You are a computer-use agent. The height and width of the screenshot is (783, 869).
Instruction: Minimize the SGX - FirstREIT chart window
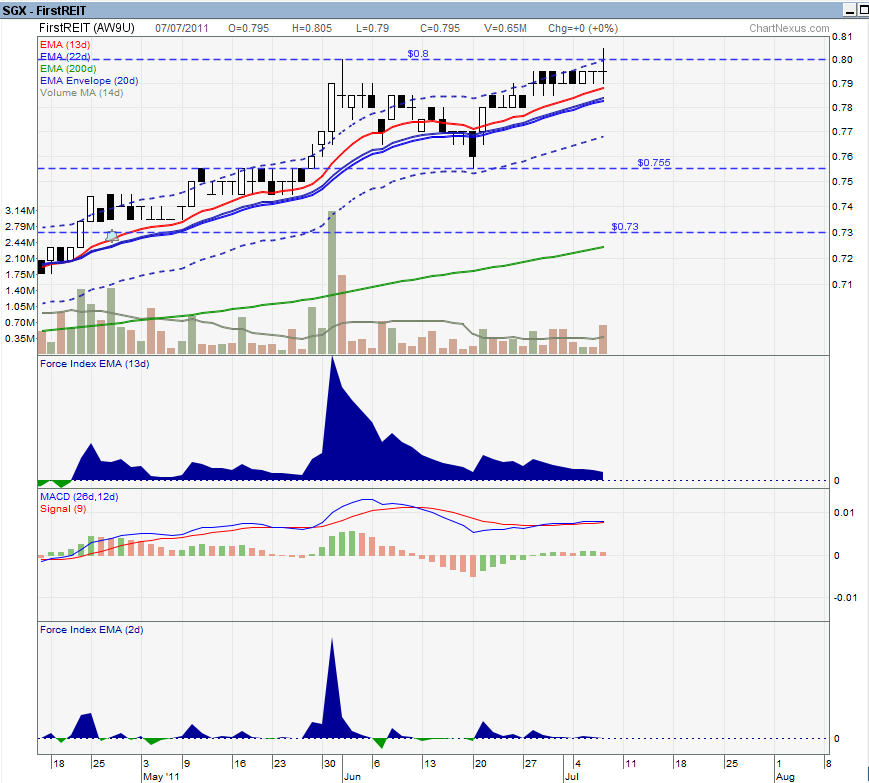(849, 10)
